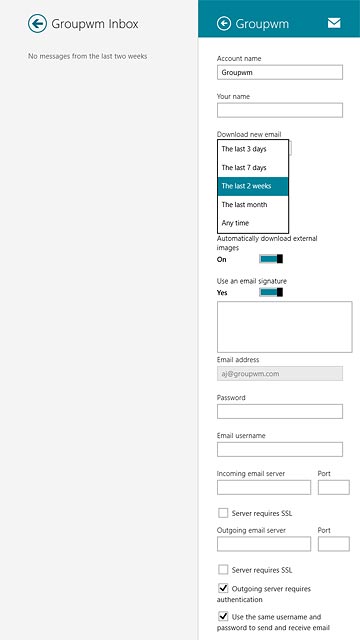The width and height of the screenshot is (360, 640).
Task: Turn off the email signature switch
Action: point(271,292)
